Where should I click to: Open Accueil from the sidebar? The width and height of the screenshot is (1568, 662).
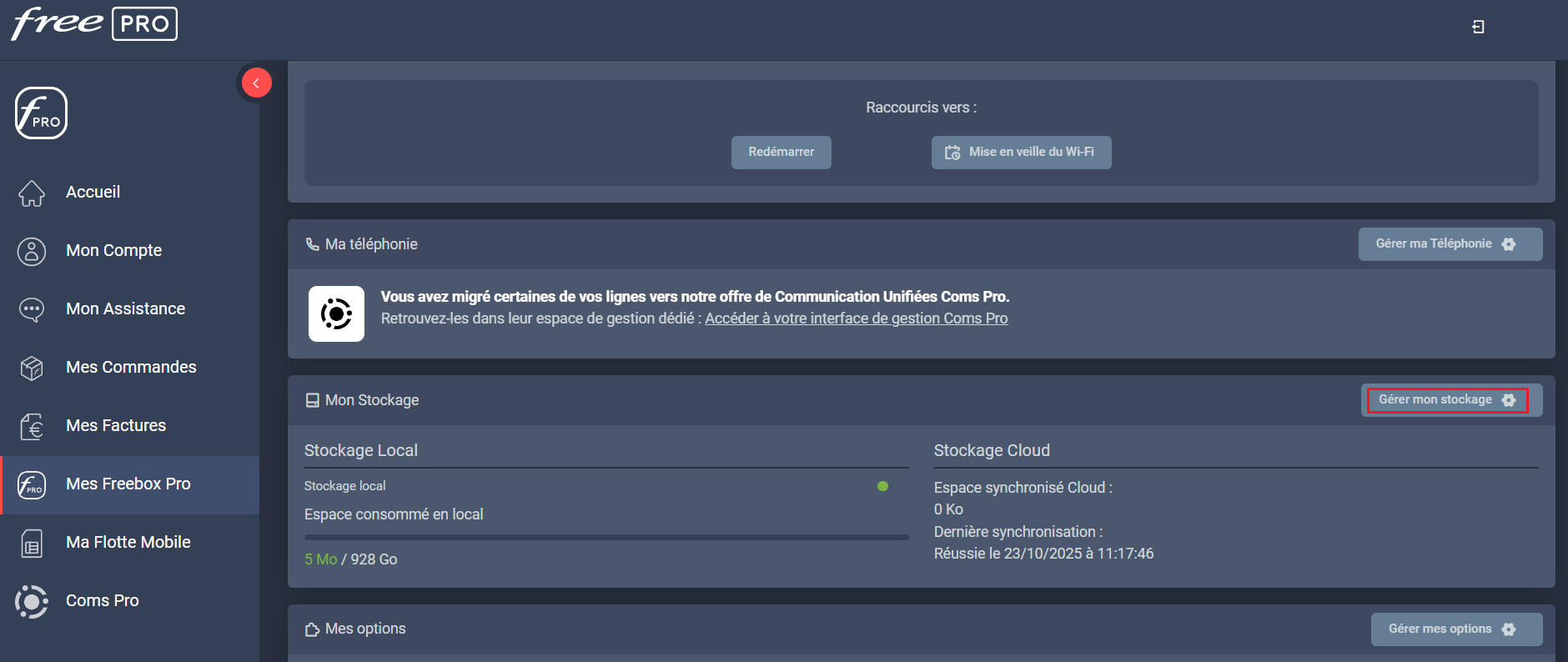pyautogui.click(x=93, y=192)
